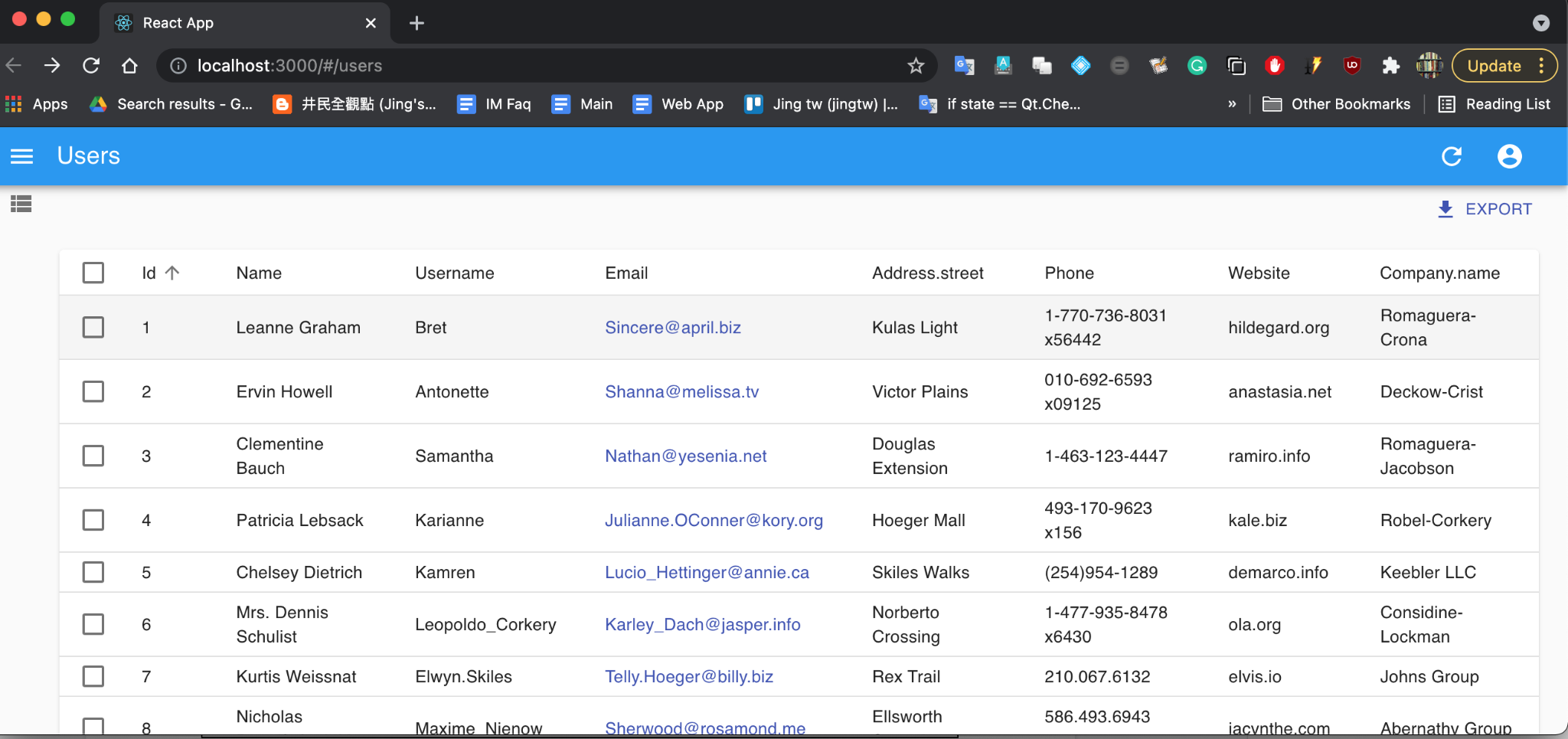The height and width of the screenshot is (739, 1568).
Task: Open the Lucio_Hettinger@annie.ca email link
Action: (707, 573)
